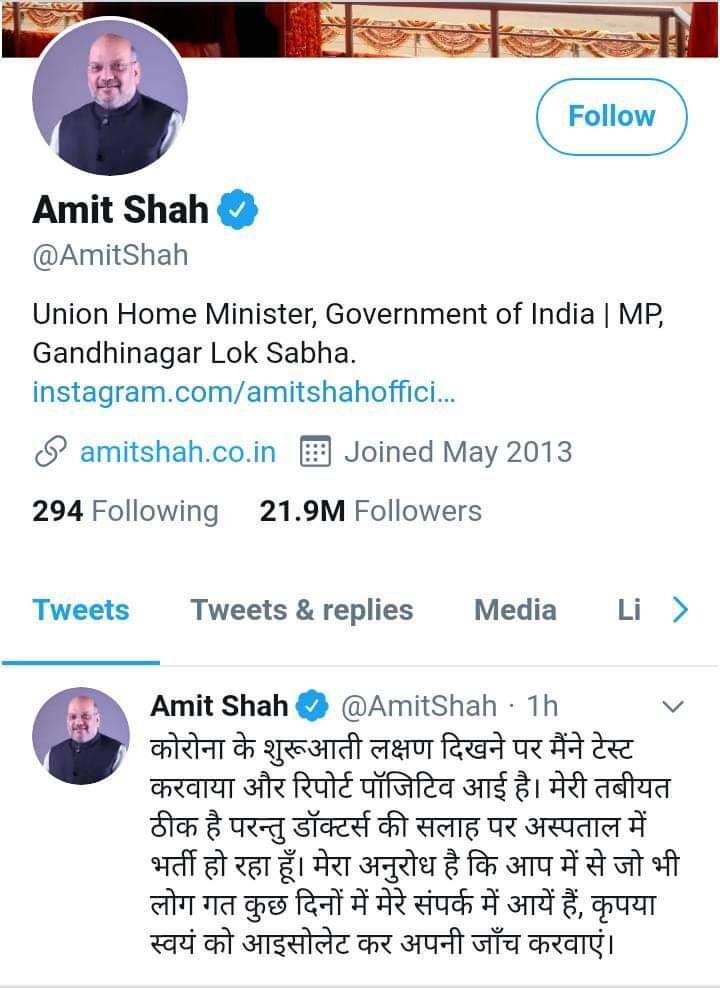View the 21.9M Followers list
The image size is (720, 988).
[x=370, y=511]
